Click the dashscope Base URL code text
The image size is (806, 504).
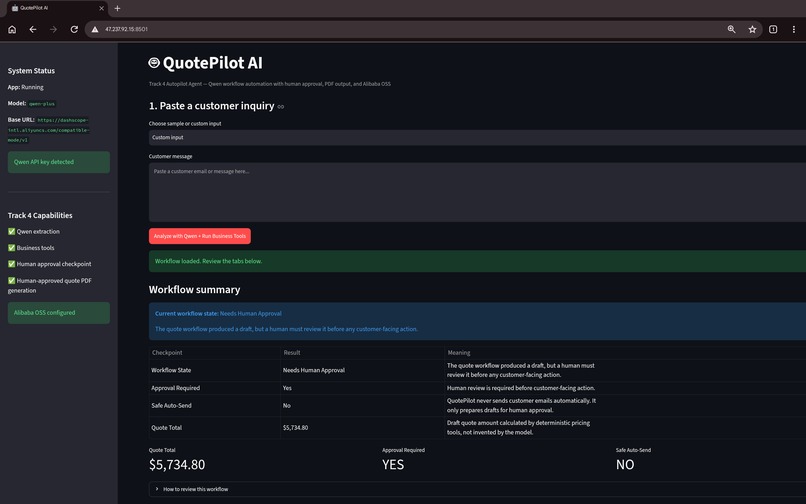49,130
